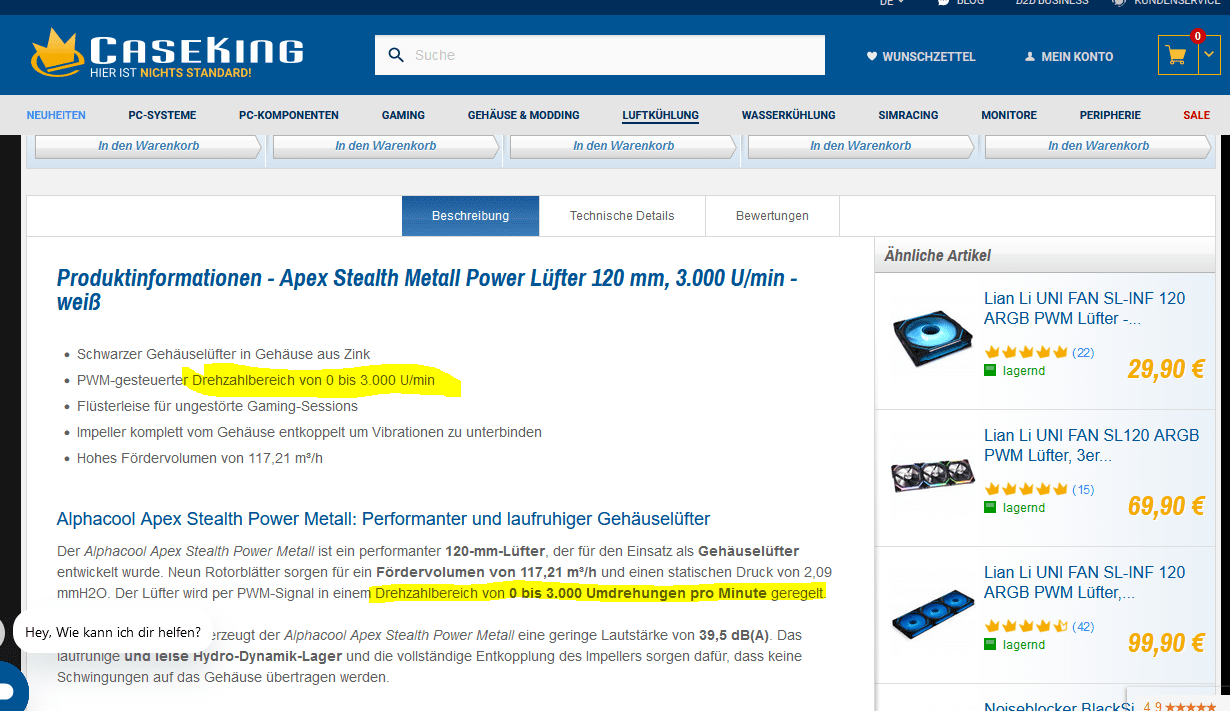Viewport: 1230px width, 711px height.
Task: Open the Gaming menu
Action: pyautogui.click(x=403, y=115)
